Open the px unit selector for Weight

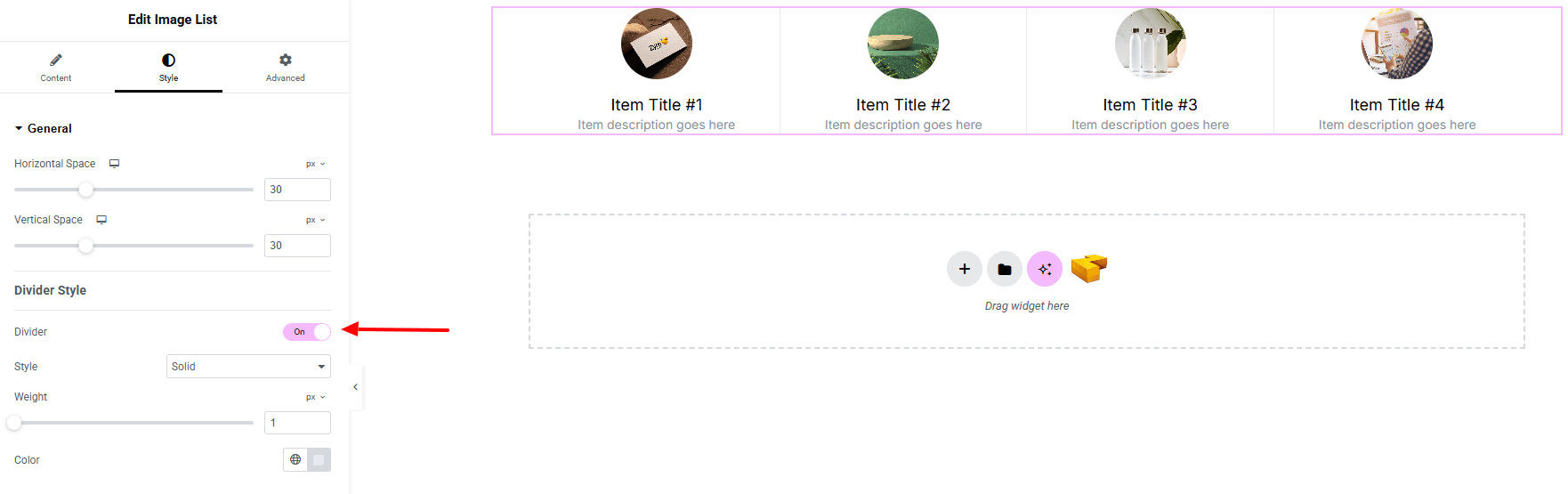point(315,397)
